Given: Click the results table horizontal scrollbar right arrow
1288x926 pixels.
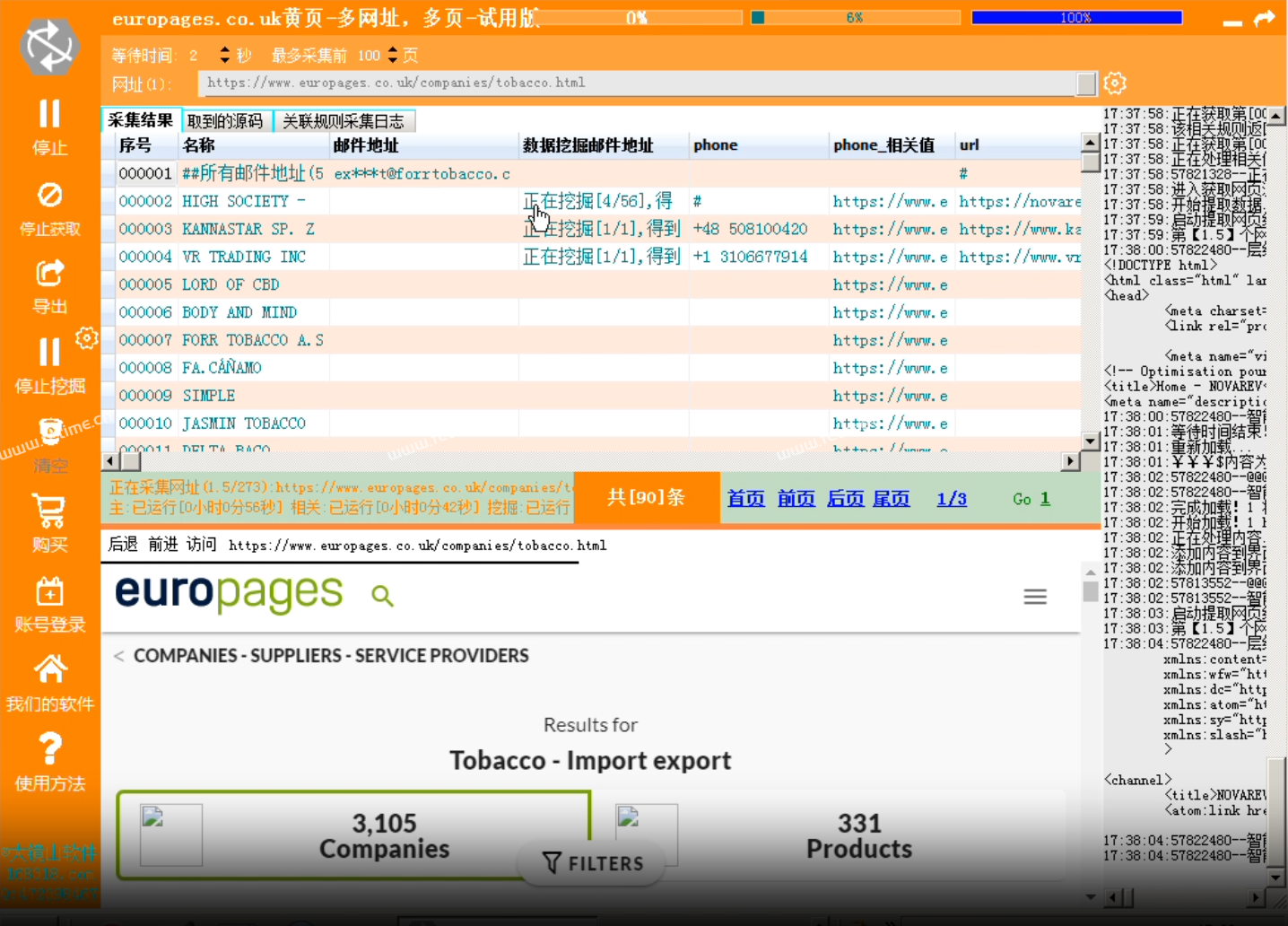Looking at the screenshot, I should (x=1070, y=461).
